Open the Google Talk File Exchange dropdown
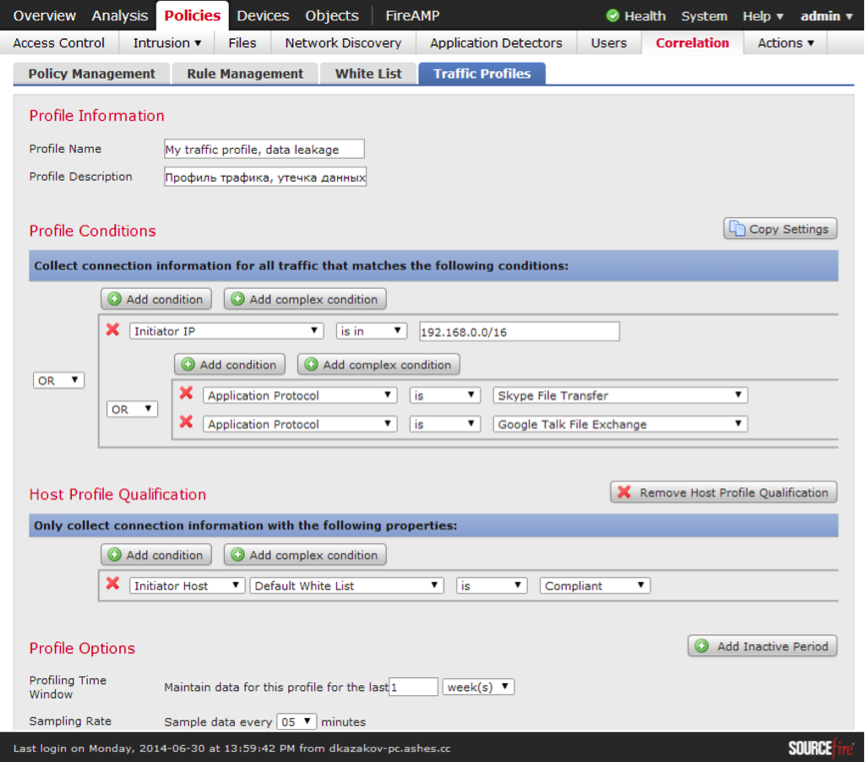The height and width of the screenshot is (763, 865). point(621,424)
